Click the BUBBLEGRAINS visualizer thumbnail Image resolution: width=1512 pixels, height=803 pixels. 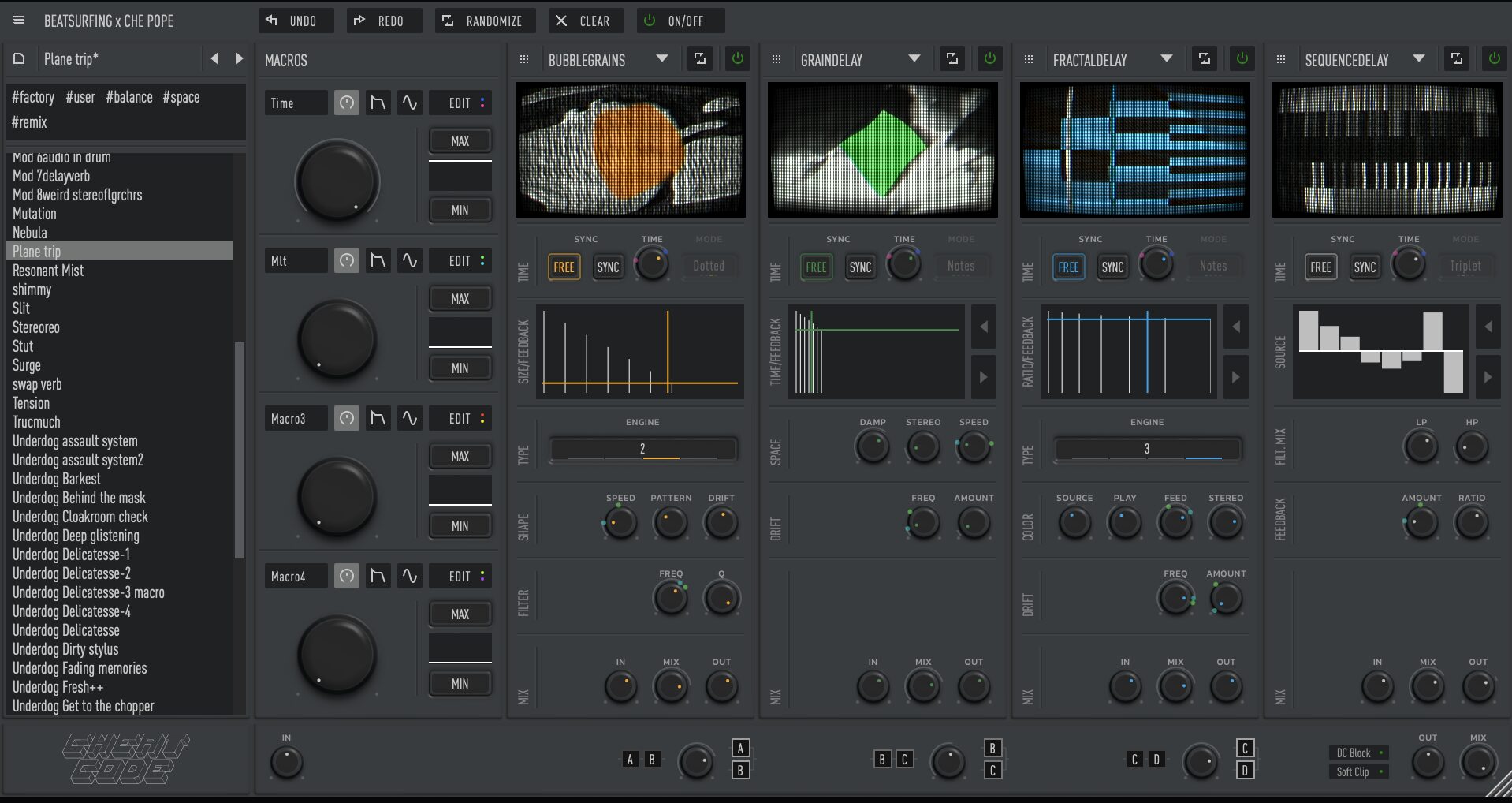(x=631, y=150)
